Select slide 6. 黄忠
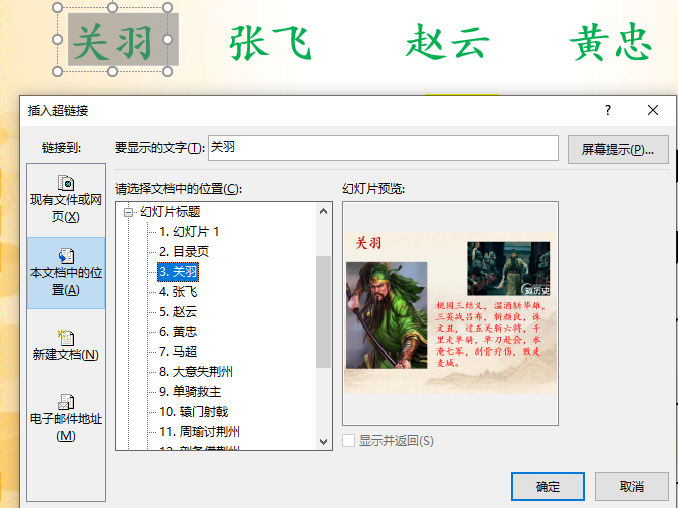678x508 pixels. point(178,332)
